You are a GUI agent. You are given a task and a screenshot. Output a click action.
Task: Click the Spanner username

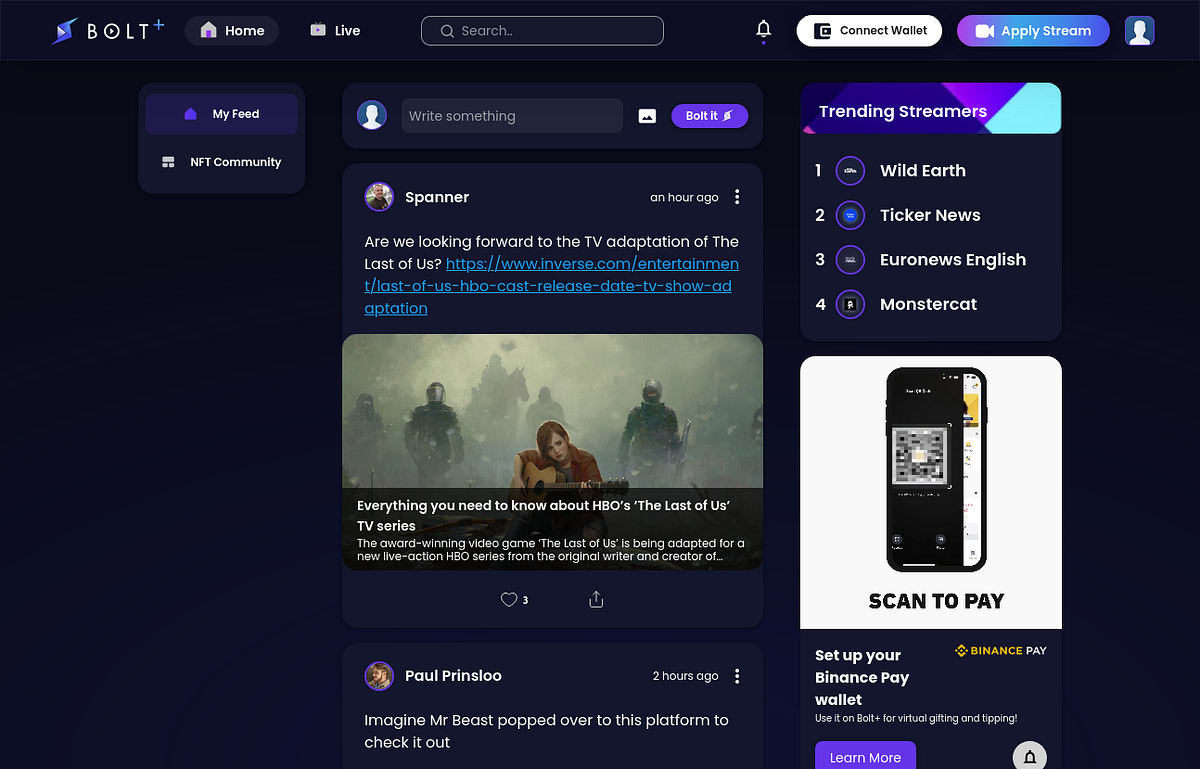click(437, 197)
